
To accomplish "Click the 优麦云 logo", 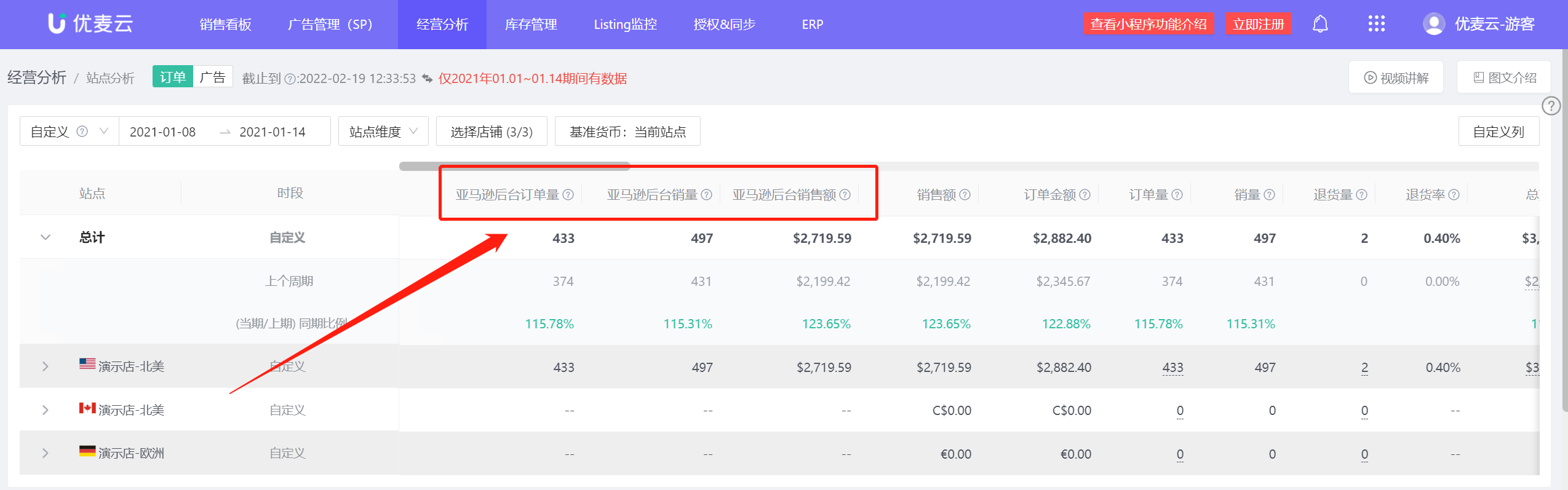I will (x=90, y=23).
